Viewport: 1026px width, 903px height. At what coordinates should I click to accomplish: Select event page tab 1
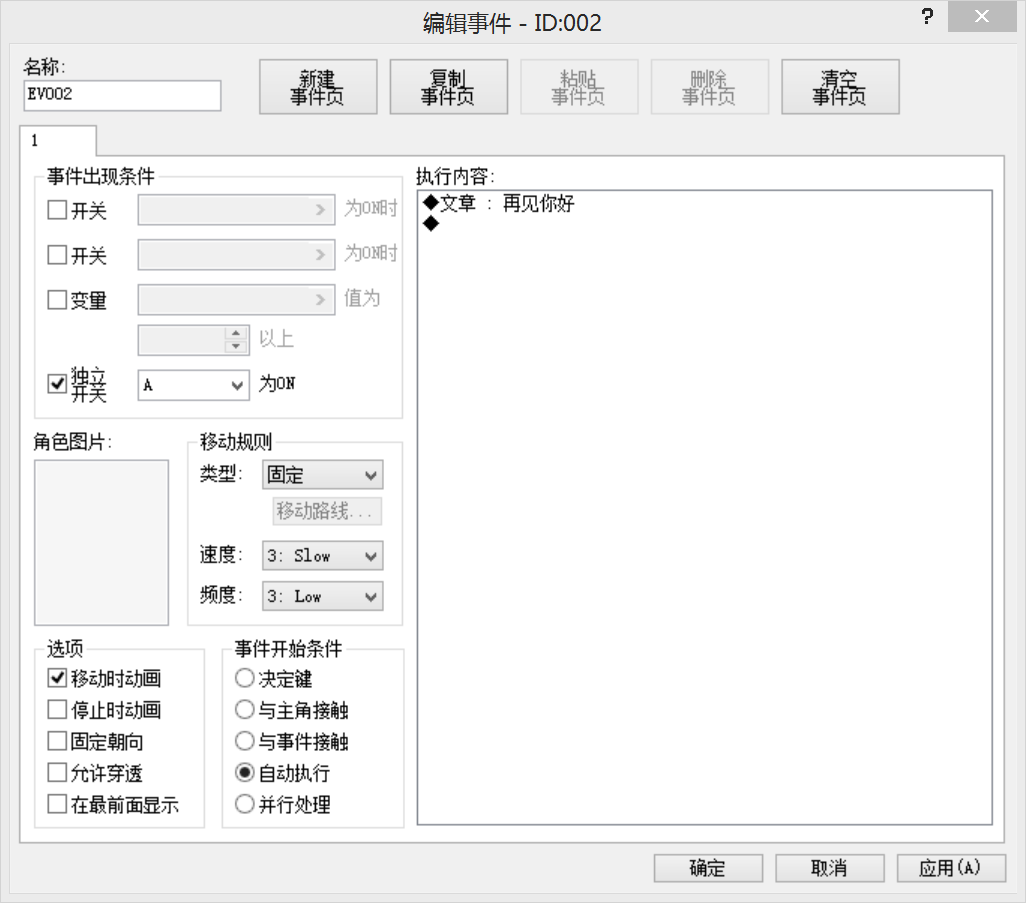pyautogui.click(x=58, y=141)
